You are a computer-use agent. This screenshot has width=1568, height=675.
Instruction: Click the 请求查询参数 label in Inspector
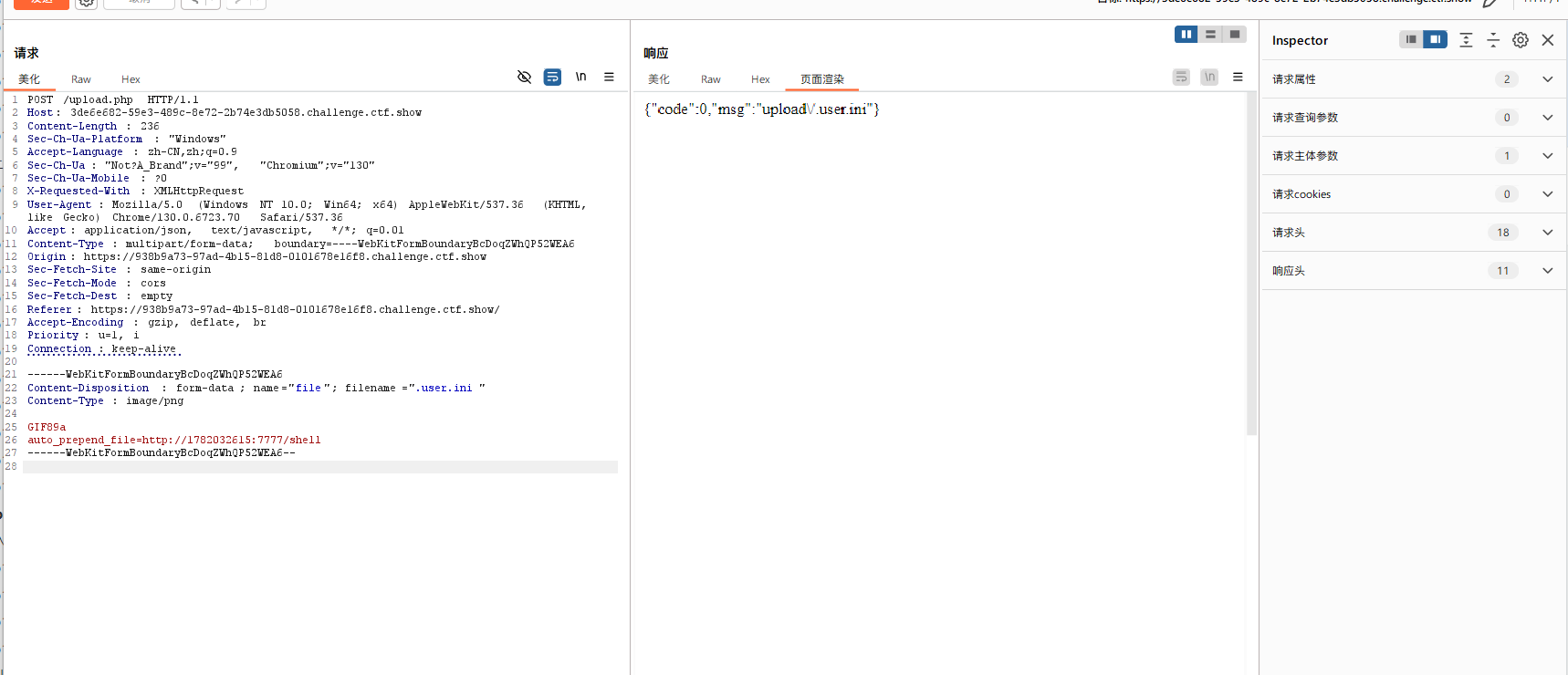(1305, 118)
